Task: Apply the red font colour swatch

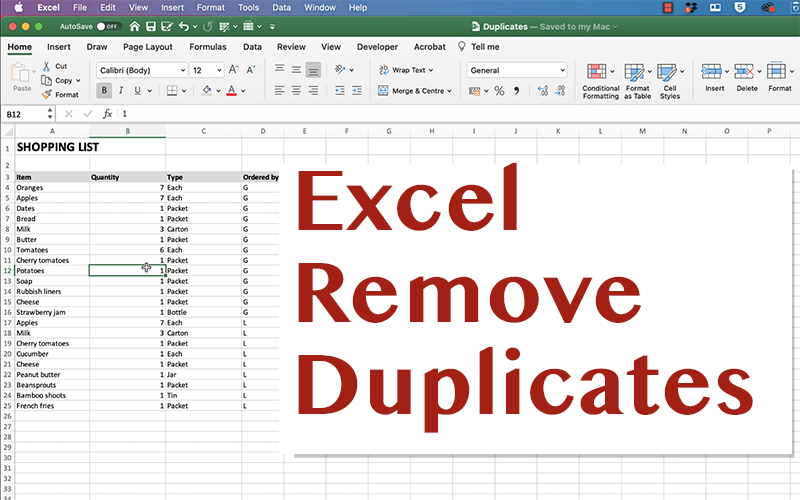Action: tap(231, 90)
